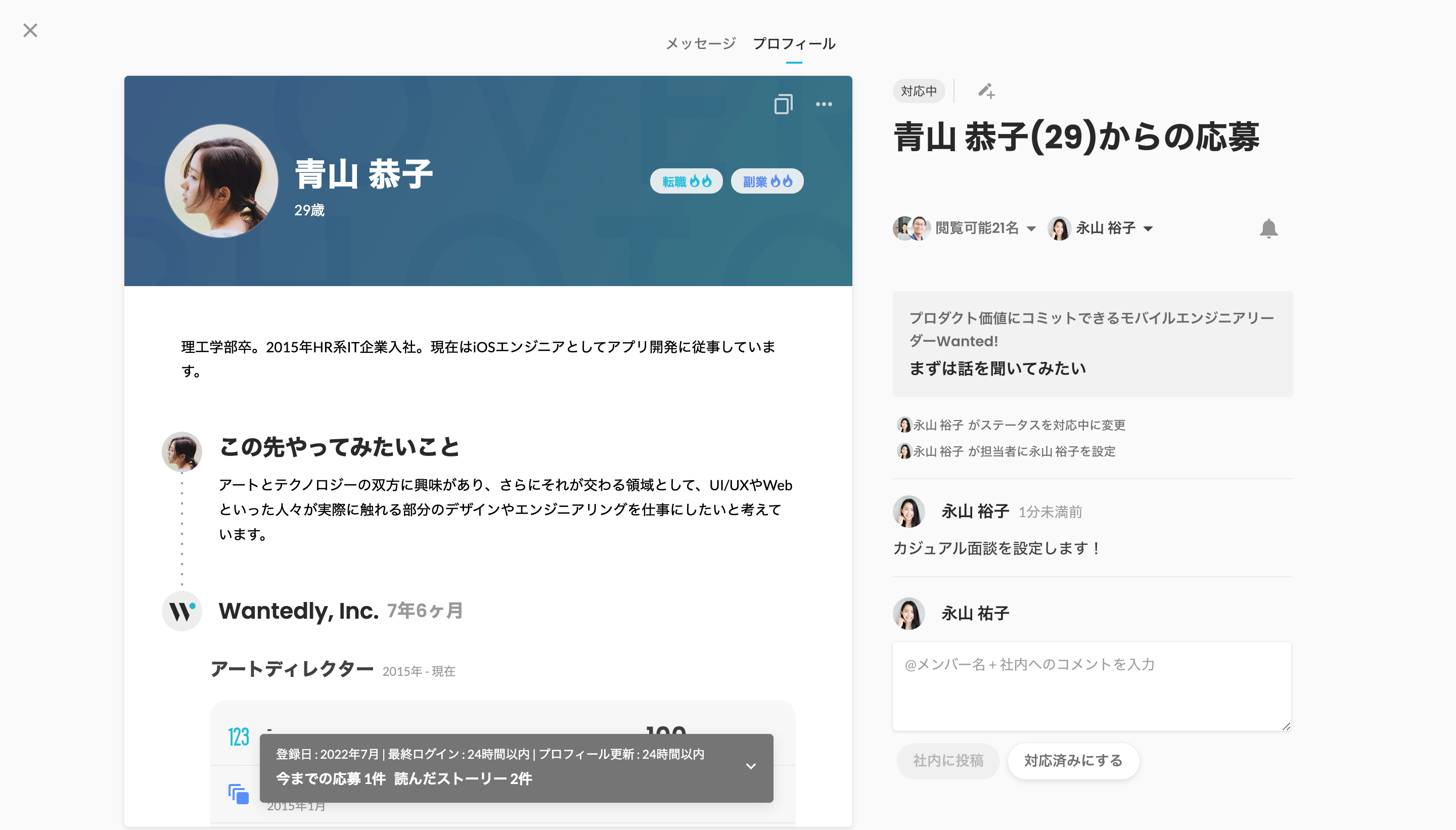Image resolution: width=1456 pixels, height=830 pixels.
Task: Click the 転職 interest flame badge
Action: coord(687,181)
